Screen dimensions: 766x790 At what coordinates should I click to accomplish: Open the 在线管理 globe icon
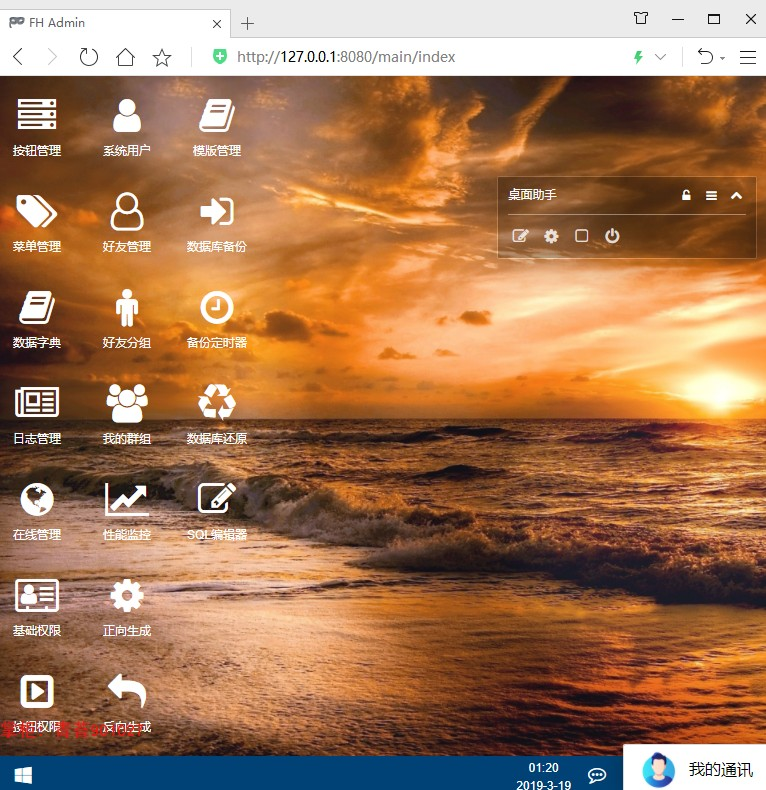37,499
